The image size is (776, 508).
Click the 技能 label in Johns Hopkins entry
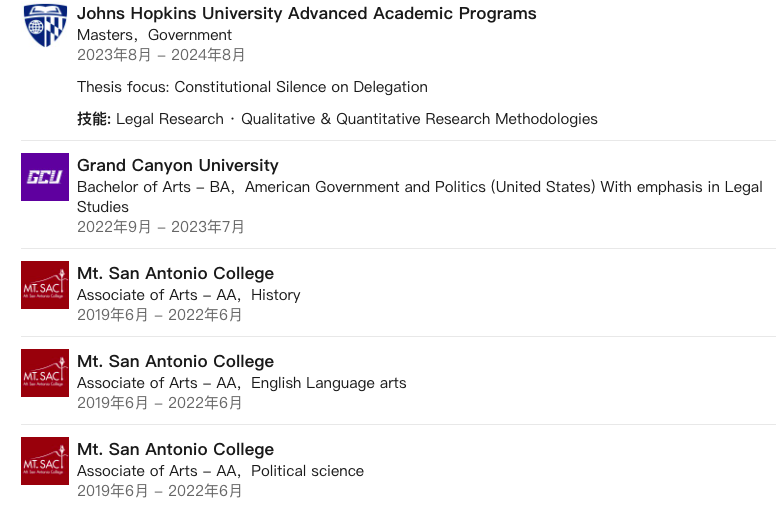coord(92,119)
